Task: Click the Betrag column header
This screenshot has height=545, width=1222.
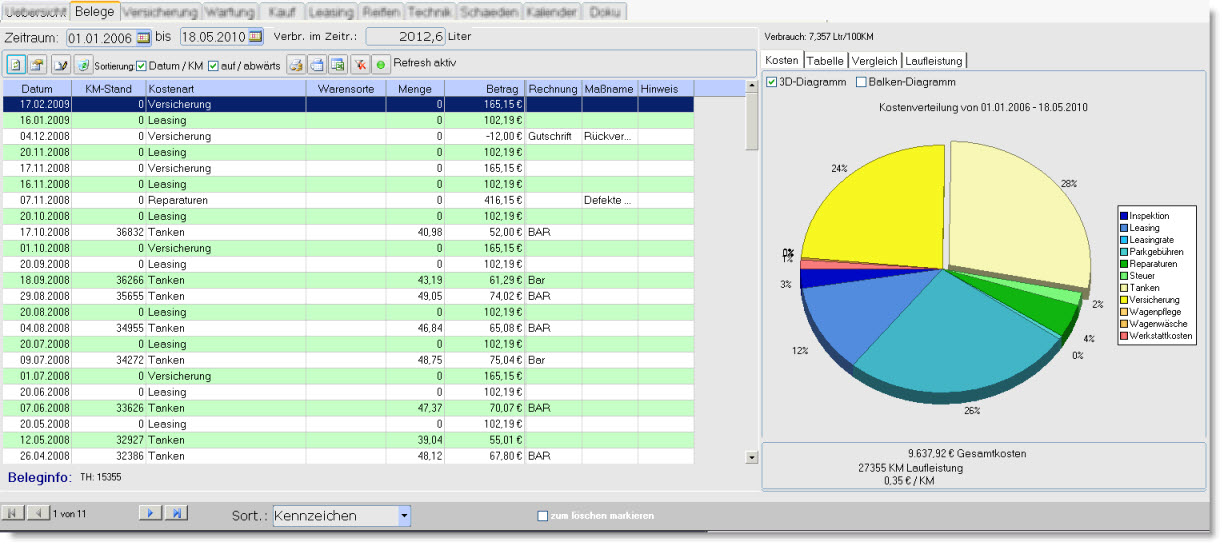Action: point(502,89)
